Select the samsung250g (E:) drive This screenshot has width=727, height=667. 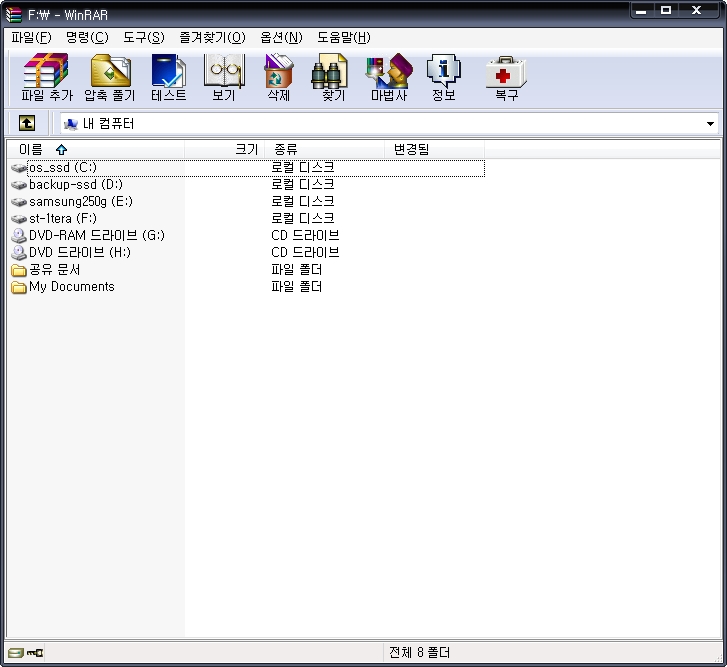pos(81,202)
